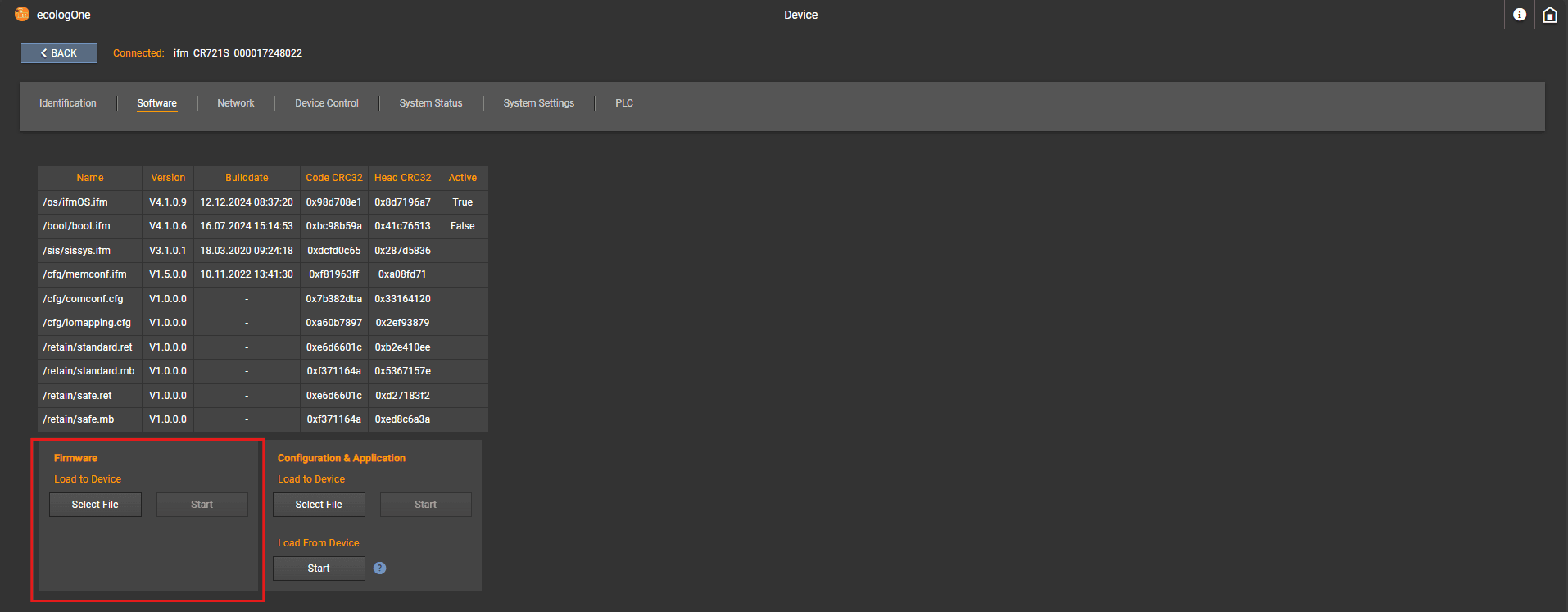1568x612 pixels.
Task: Click the Builddate column header
Action: 247,178
